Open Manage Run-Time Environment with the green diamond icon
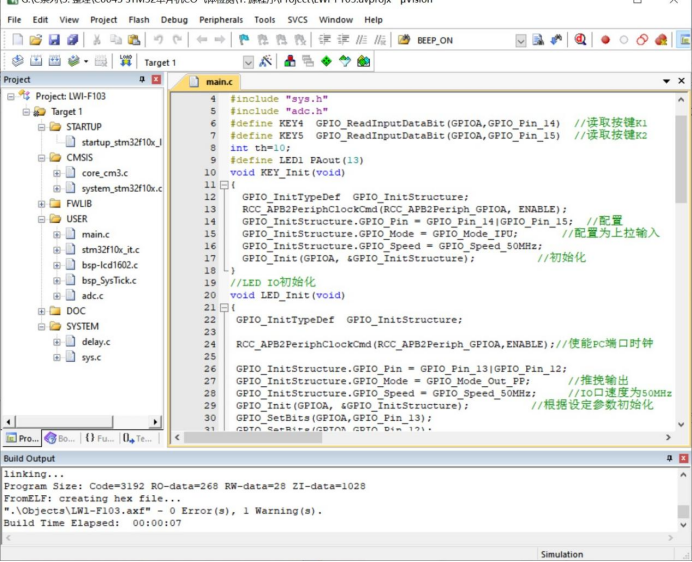Screen dimensions: 692x562 click(x=326, y=61)
